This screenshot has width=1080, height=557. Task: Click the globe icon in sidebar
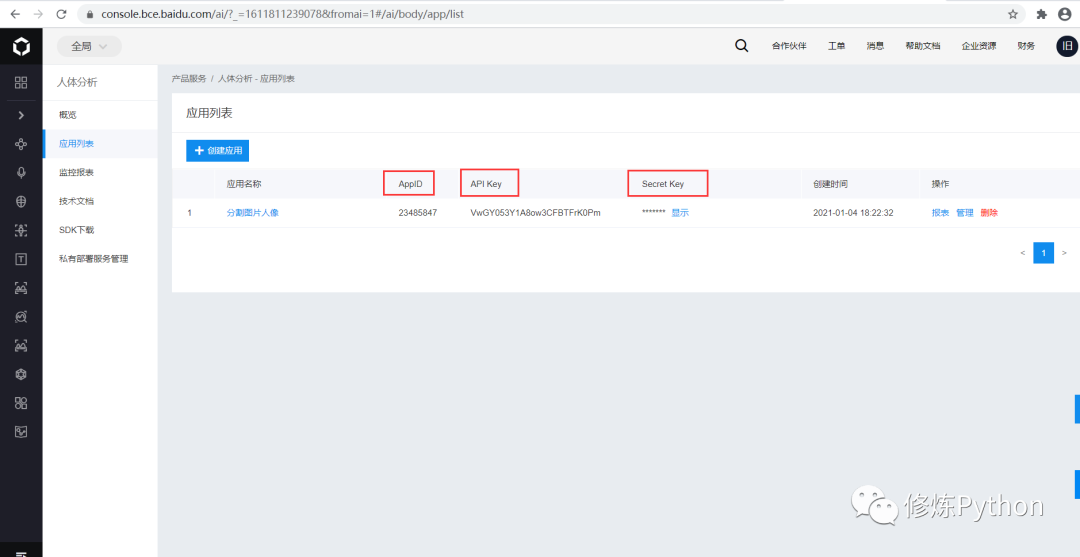click(21, 202)
